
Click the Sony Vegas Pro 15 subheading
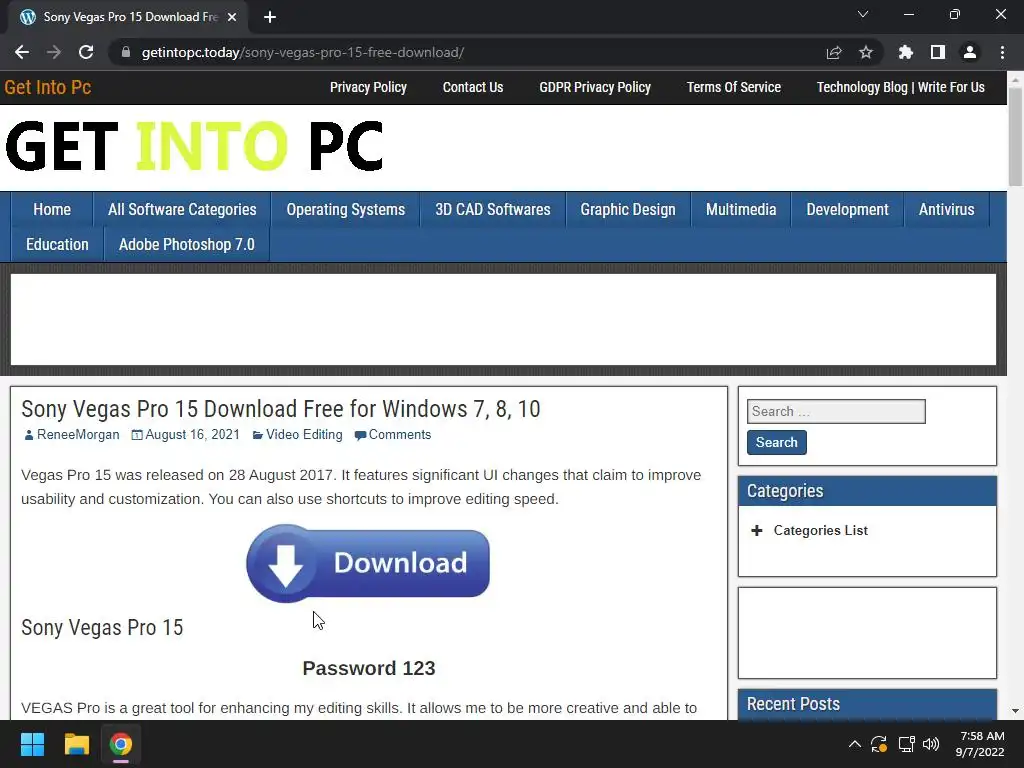(x=103, y=628)
